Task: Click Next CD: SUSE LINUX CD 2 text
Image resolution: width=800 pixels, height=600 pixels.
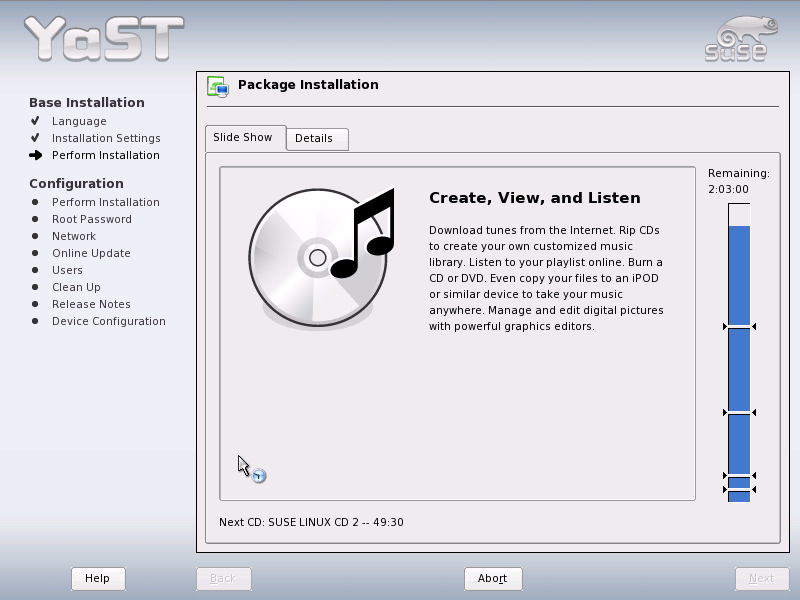Action: pyautogui.click(x=311, y=522)
